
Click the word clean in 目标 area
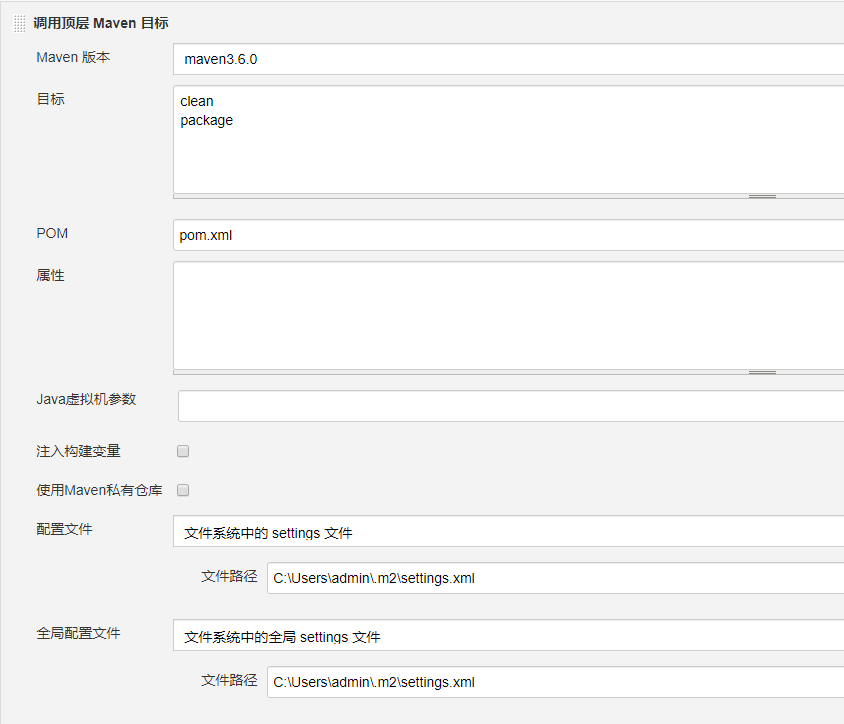(x=197, y=101)
